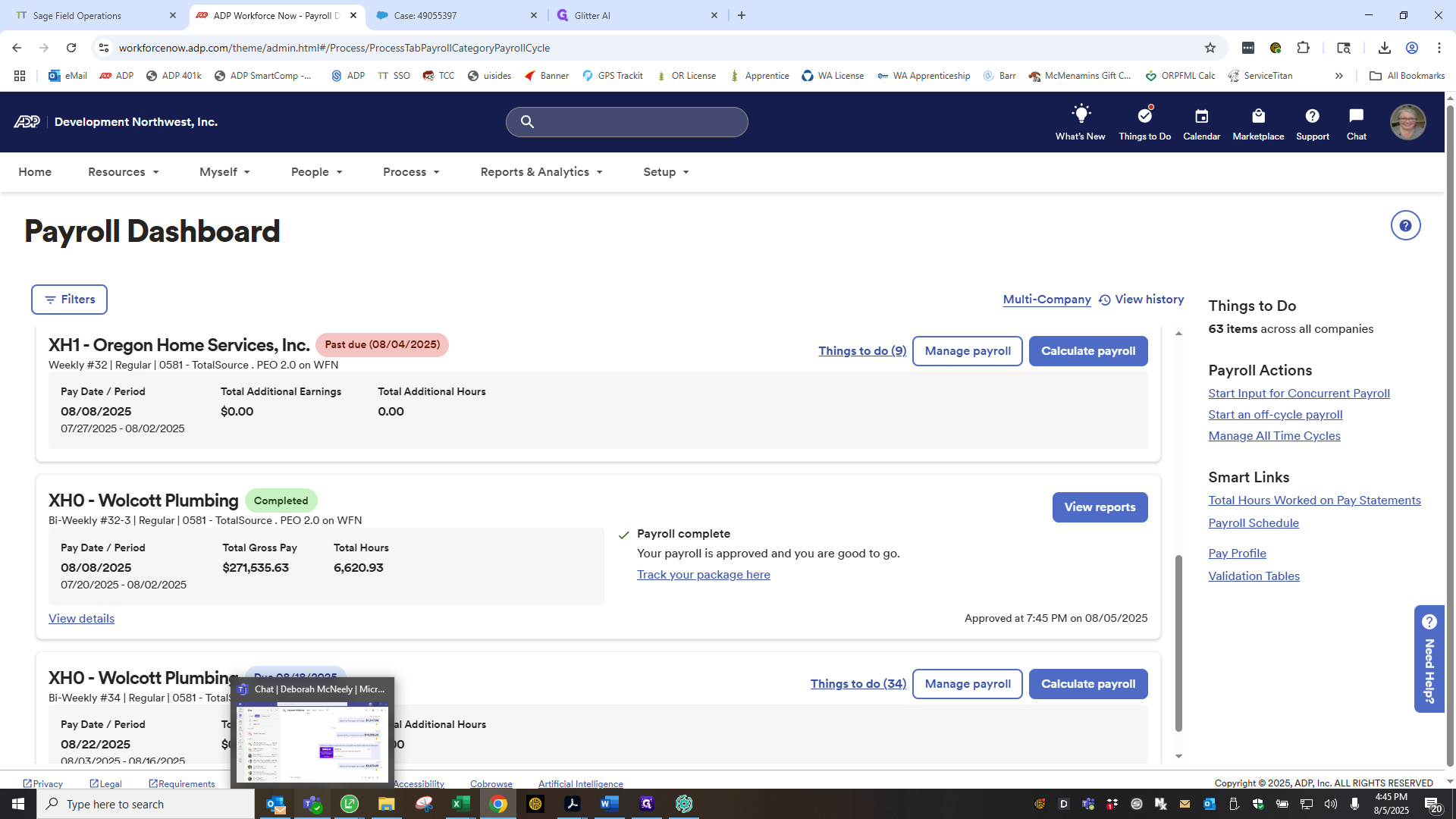Open Word from the taskbar
This screenshot has width=1456, height=819.
[x=609, y=804]
